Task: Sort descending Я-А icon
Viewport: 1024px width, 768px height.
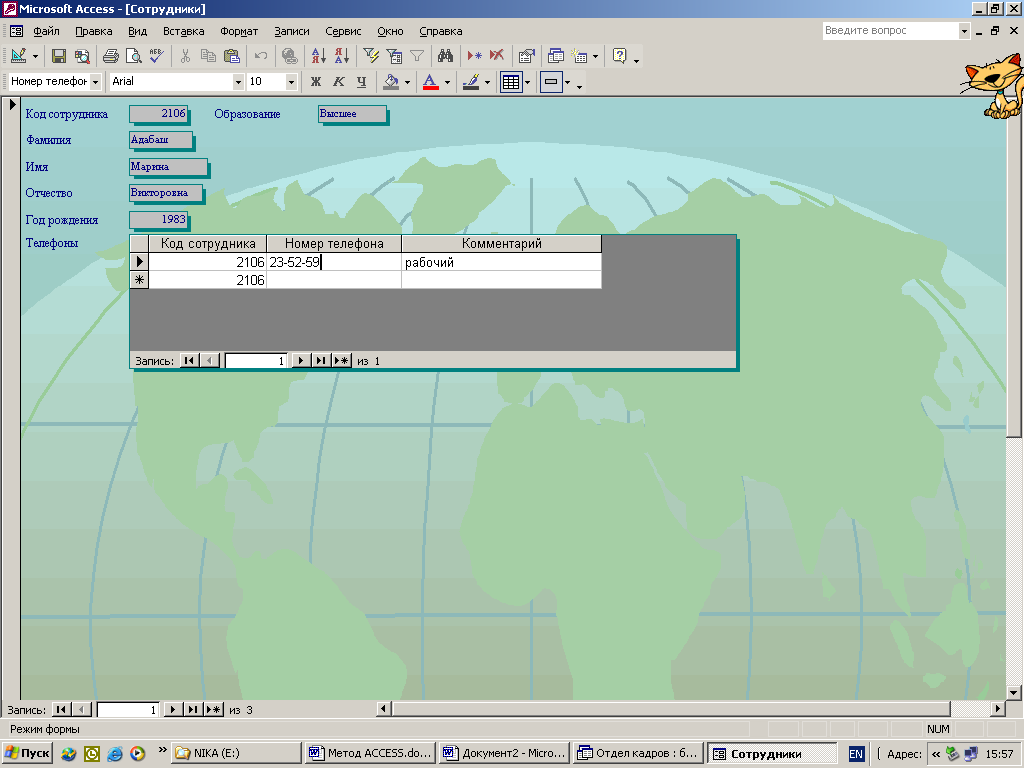Action: click(342, 56)
